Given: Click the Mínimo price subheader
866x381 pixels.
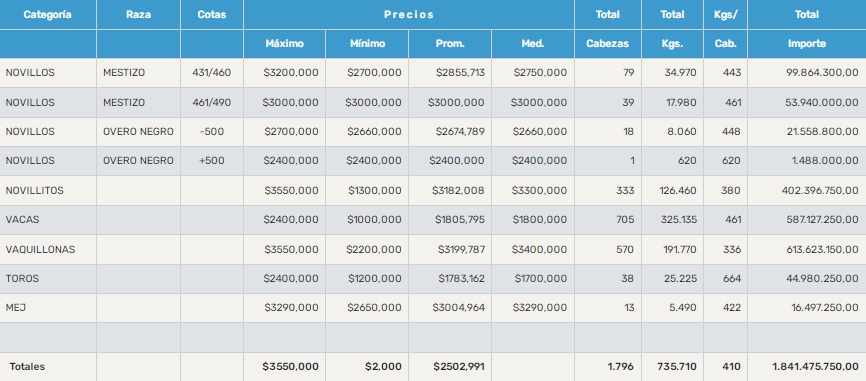Looking at the screenshot, I should (367, 44).
